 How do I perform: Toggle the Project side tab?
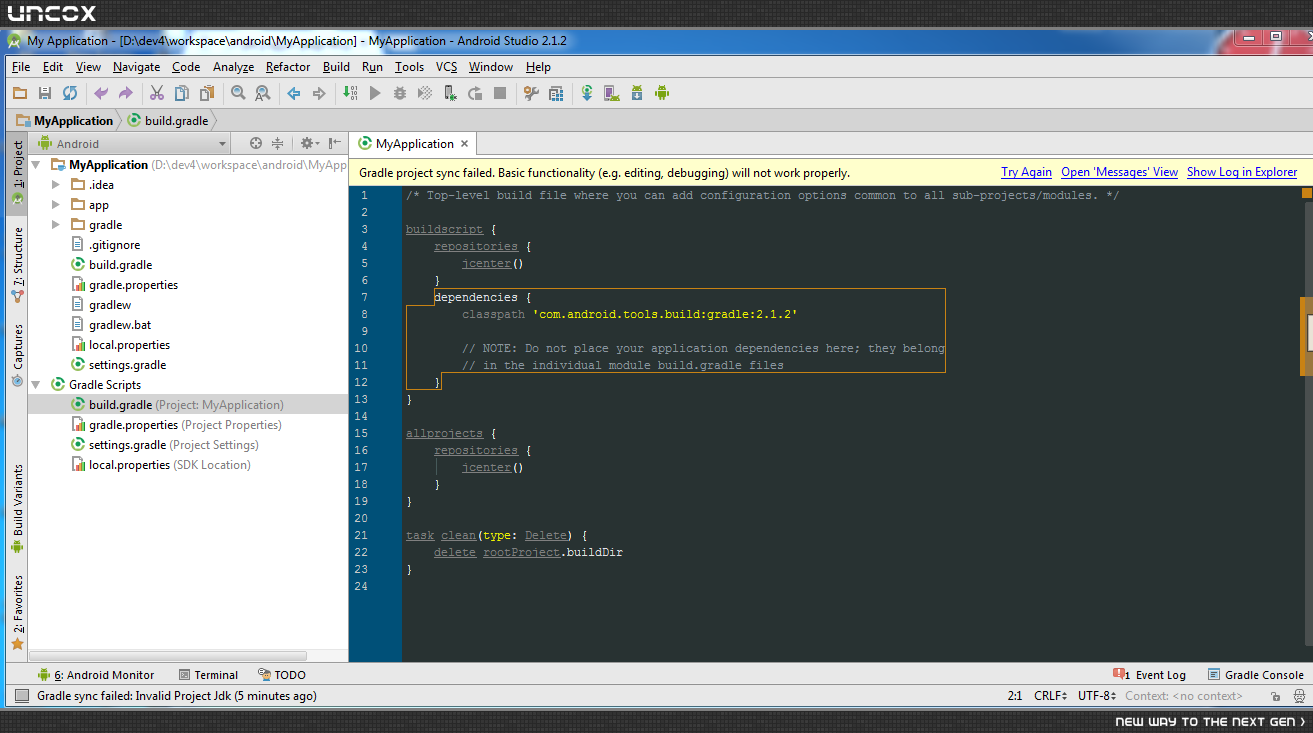pyautogui.click(x=17, y=172)
